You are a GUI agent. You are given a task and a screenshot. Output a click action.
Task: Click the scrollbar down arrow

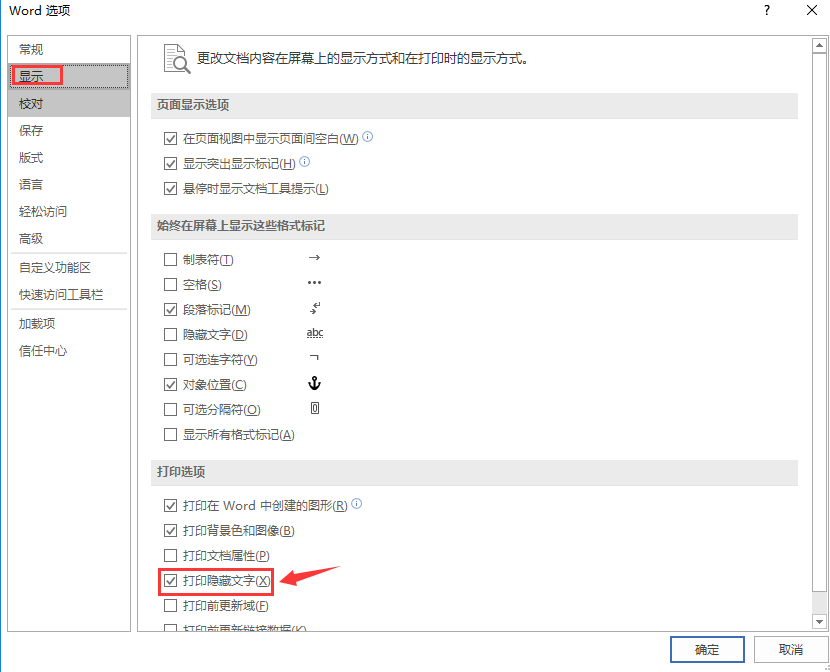[x=819, y=622]
